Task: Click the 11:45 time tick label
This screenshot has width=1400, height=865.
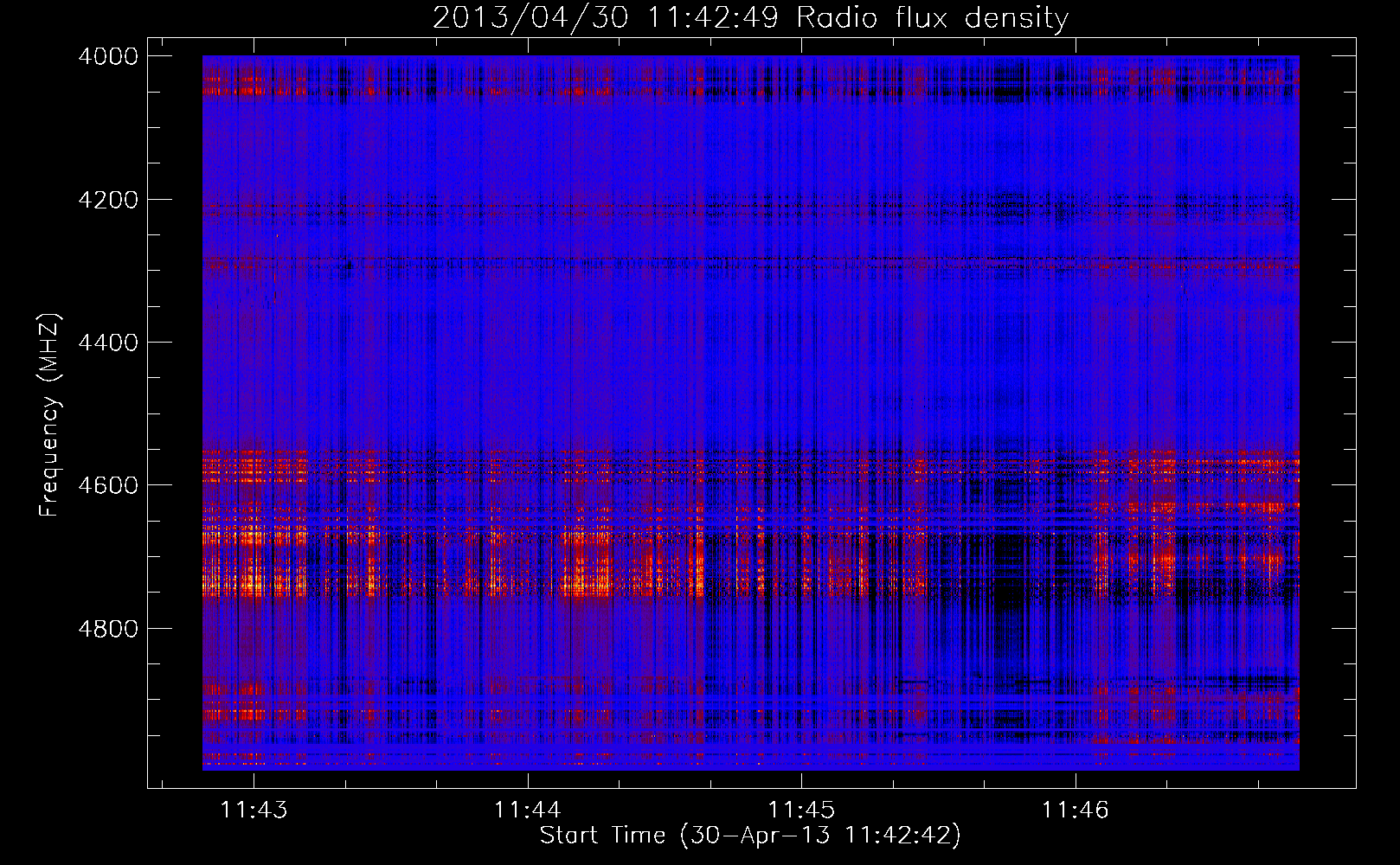Action: pos(801,810)
